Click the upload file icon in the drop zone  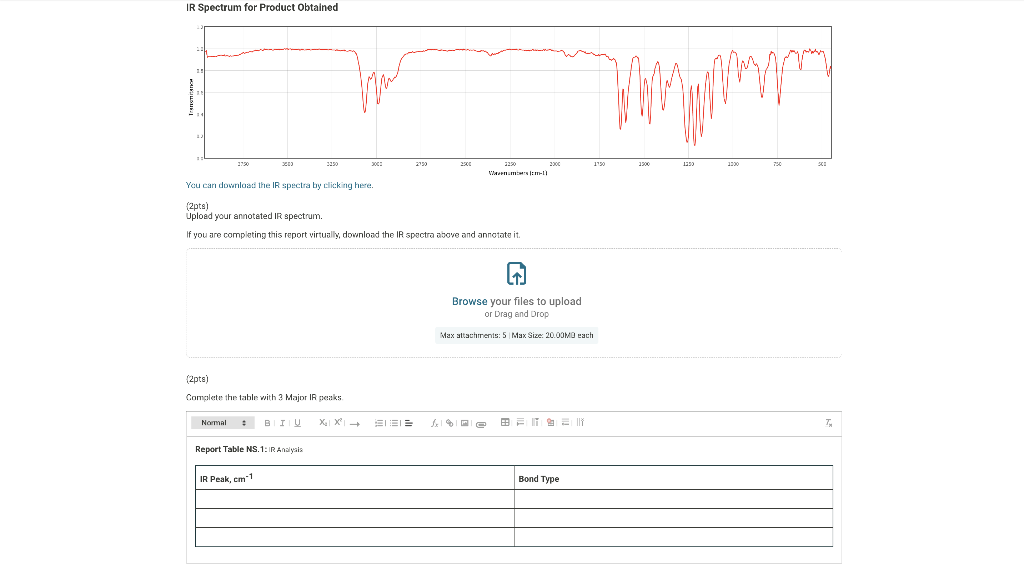coord(517,274)
